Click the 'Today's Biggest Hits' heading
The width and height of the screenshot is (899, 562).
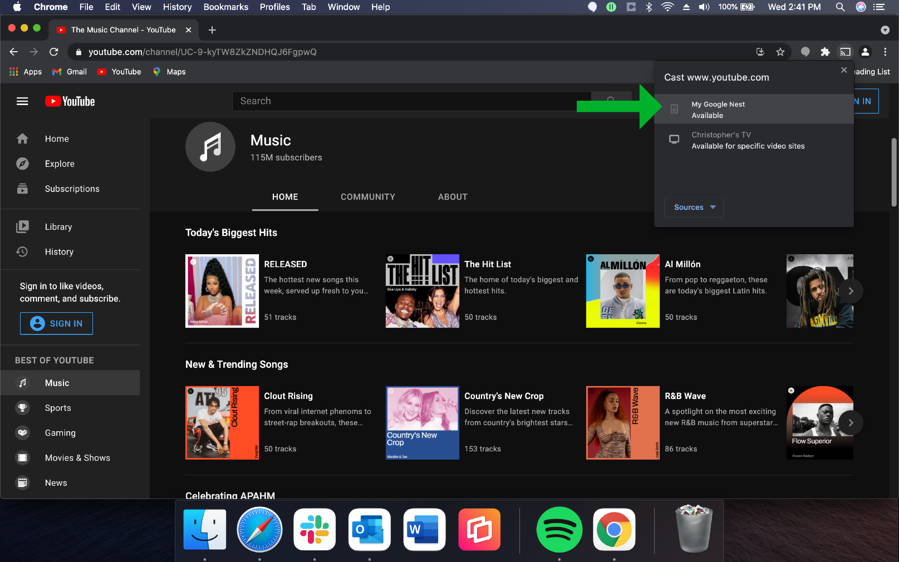231,232
